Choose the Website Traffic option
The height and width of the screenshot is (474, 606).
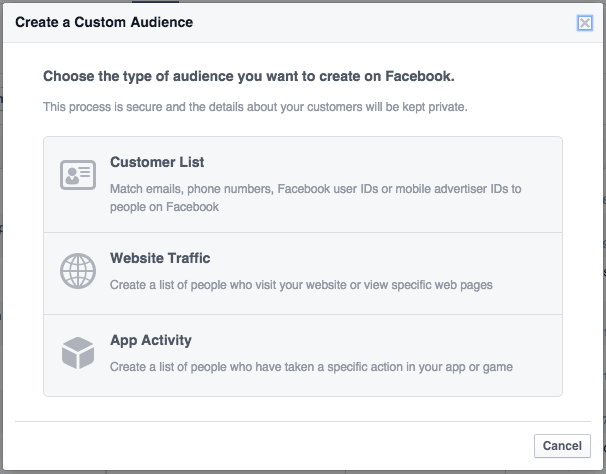(x=160, y=258)
